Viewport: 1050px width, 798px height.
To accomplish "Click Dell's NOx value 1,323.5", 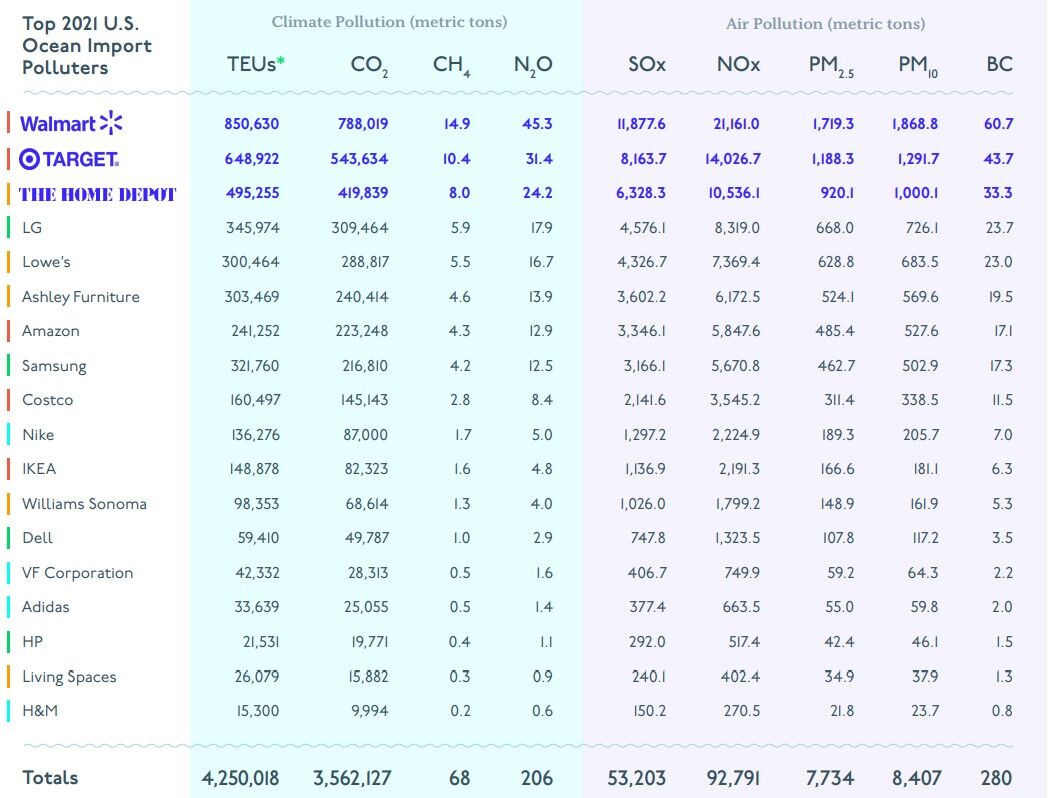I will click(737, 538).
